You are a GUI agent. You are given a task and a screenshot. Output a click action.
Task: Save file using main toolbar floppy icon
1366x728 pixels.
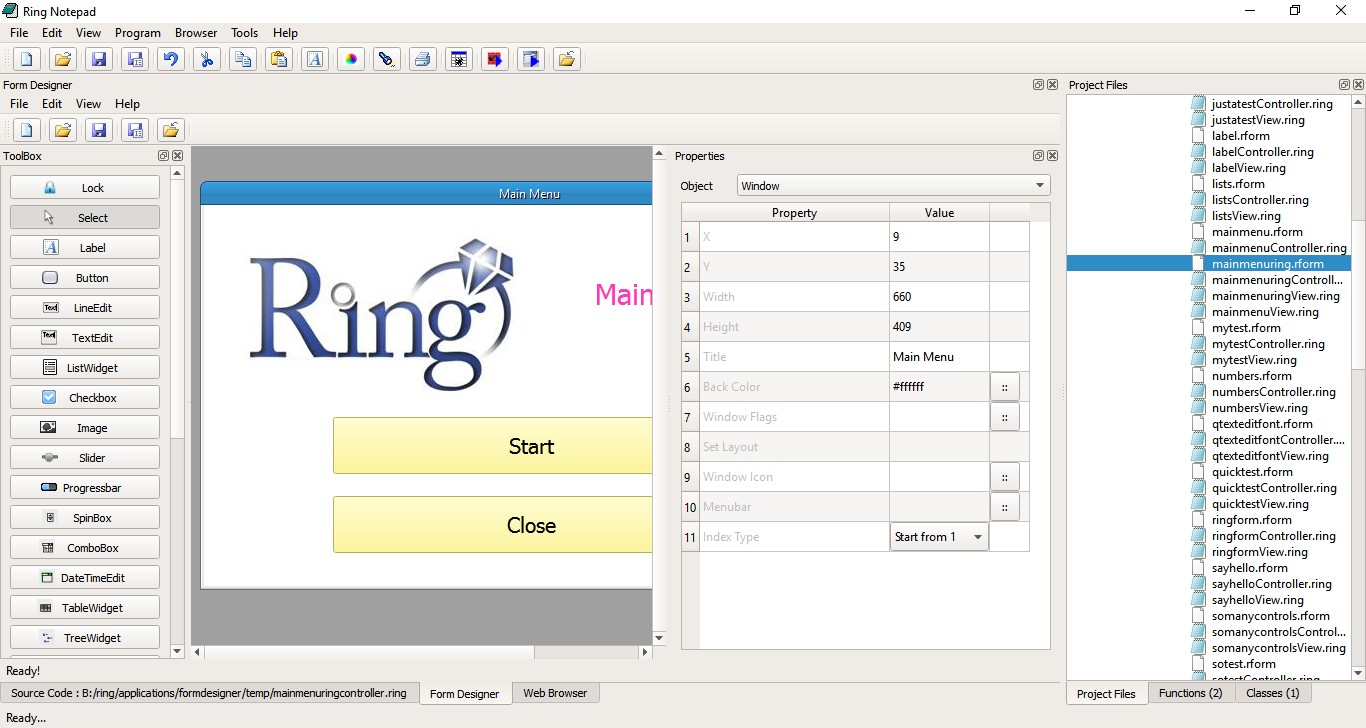pyautogui.click(x=99, y=59)
